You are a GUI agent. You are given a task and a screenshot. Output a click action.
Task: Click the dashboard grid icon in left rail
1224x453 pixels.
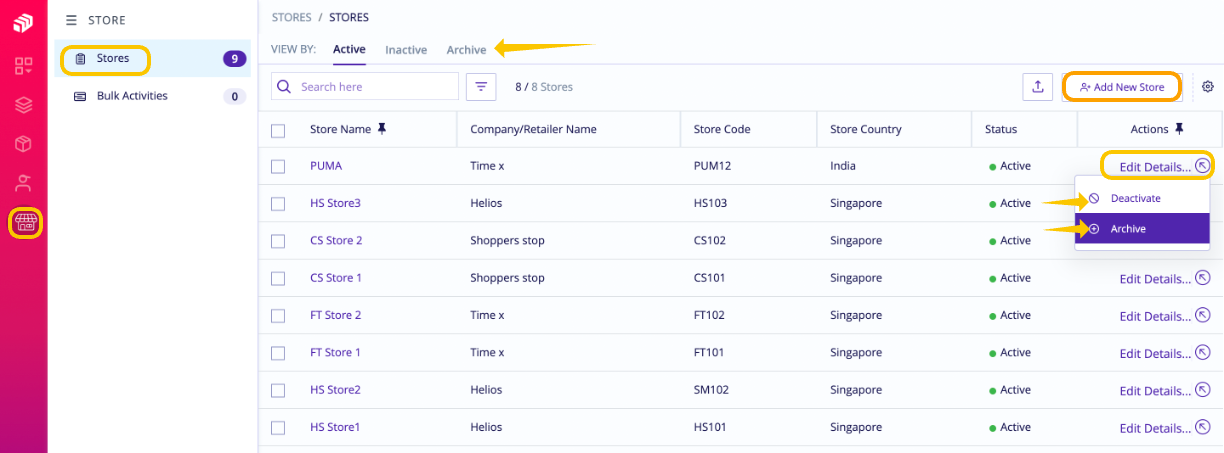click(23, 66)
